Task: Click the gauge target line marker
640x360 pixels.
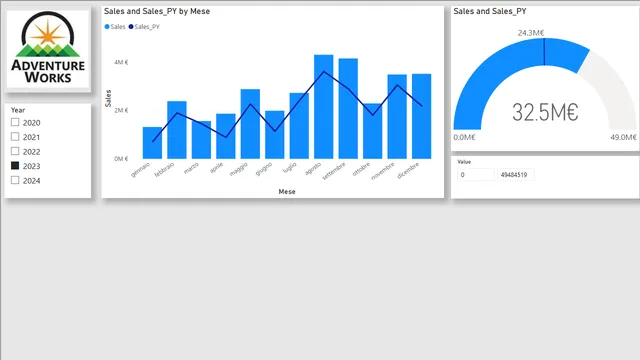Action: click(x=544, y=51)
